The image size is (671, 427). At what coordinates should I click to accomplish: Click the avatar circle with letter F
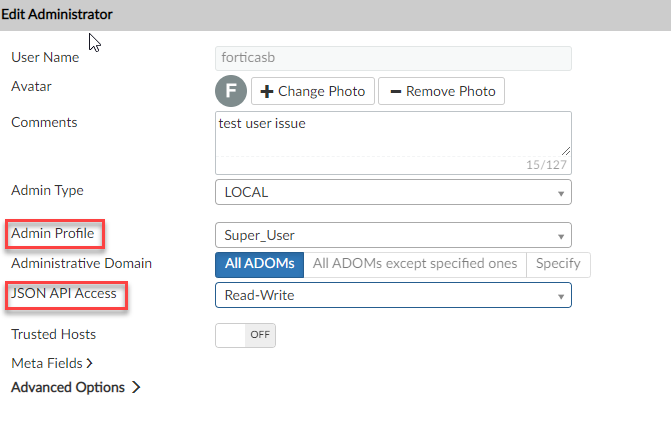coord(230,91)
